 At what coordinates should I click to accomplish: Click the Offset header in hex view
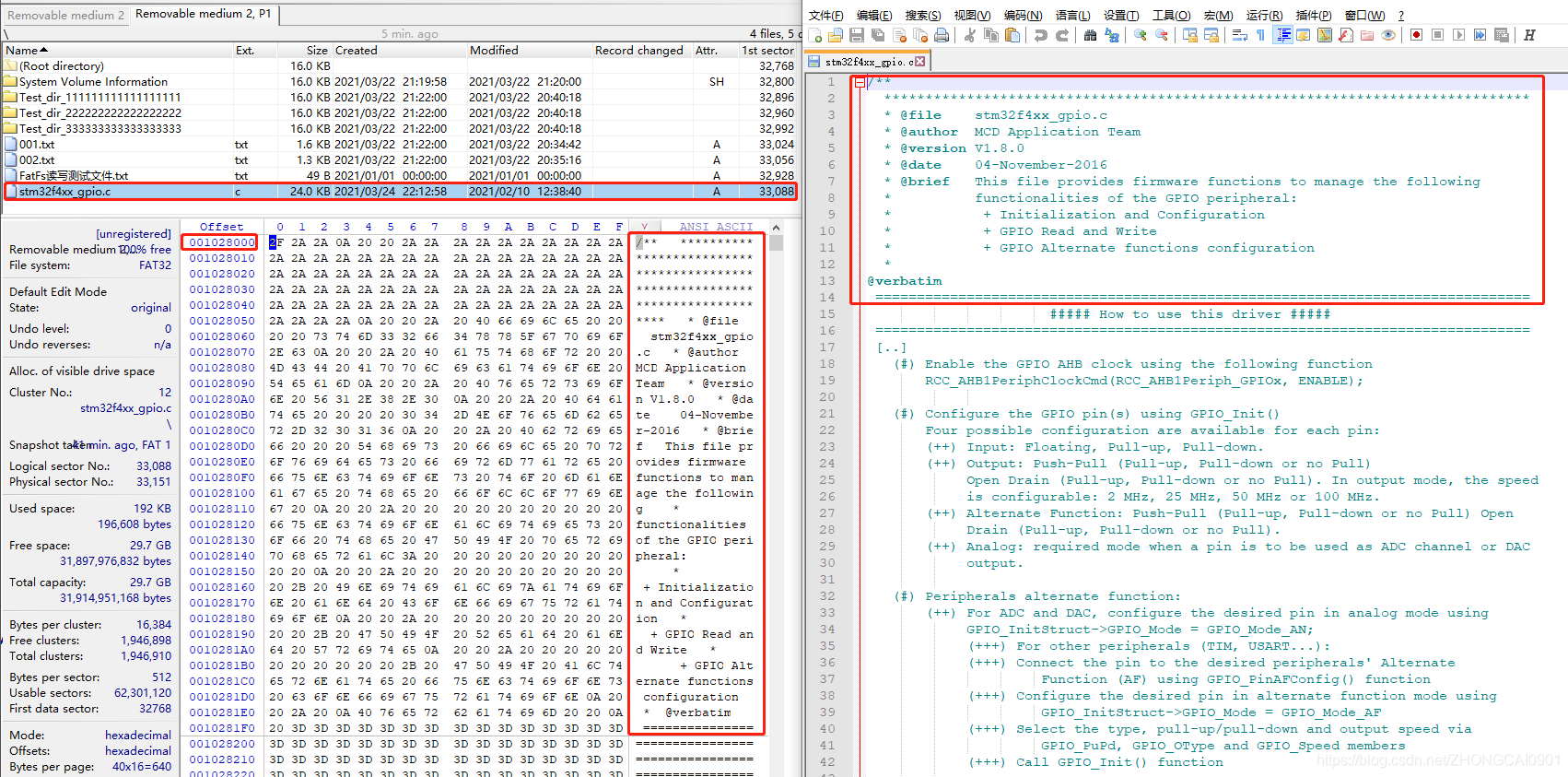[221, 227]
